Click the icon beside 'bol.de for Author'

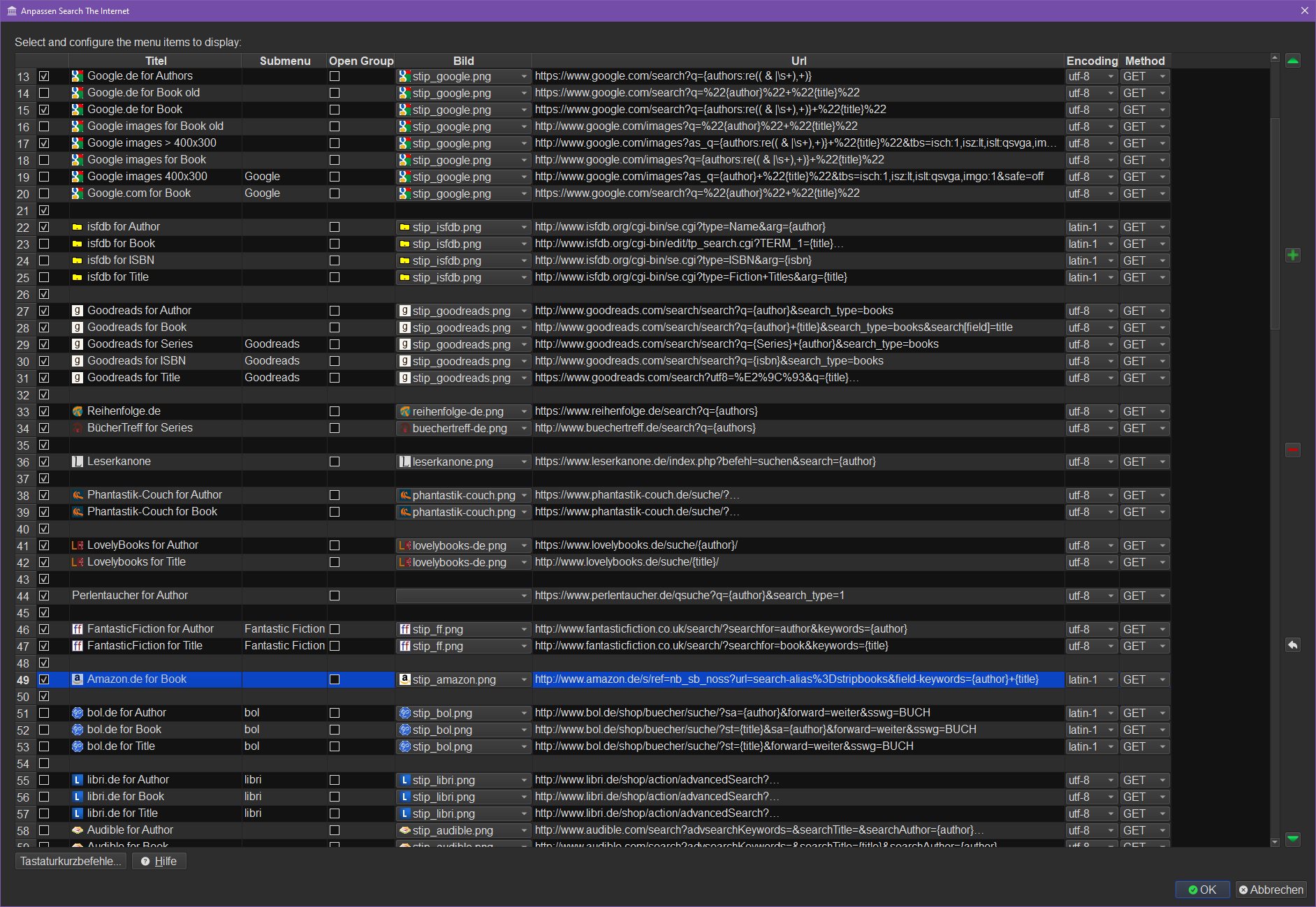(78, 713)
